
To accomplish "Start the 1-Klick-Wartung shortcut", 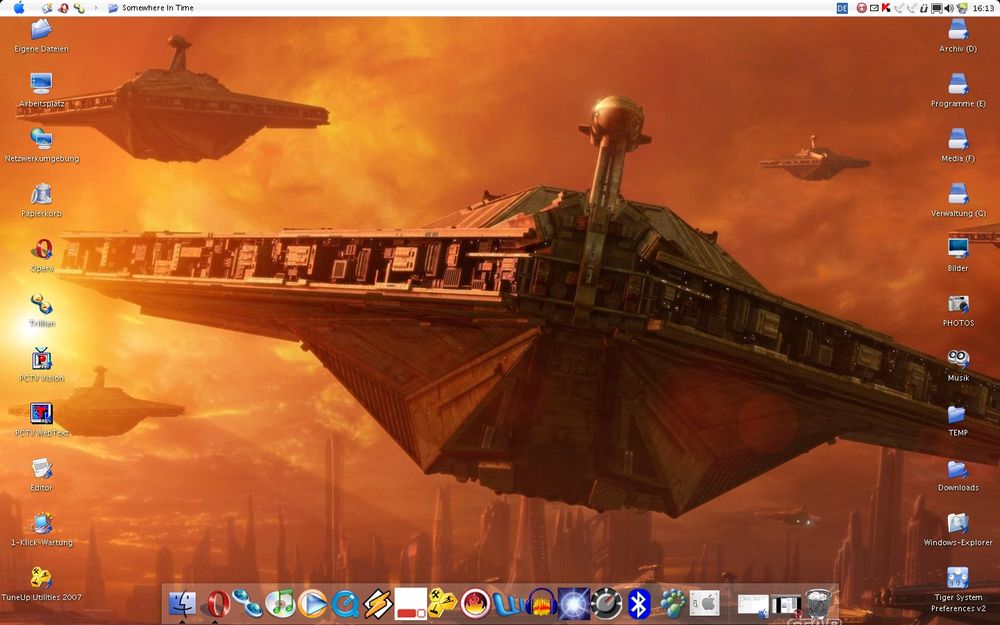I will coord(41,529).
